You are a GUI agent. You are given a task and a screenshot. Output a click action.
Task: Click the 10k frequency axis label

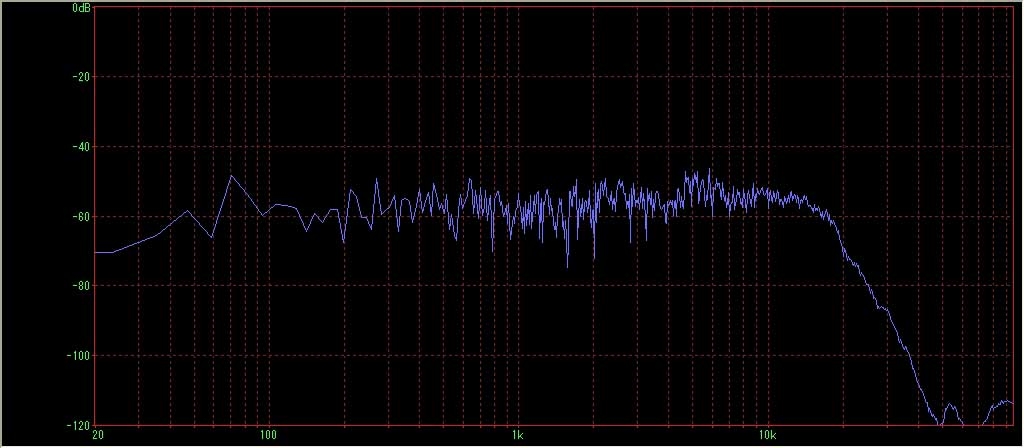tap(767, 436)
